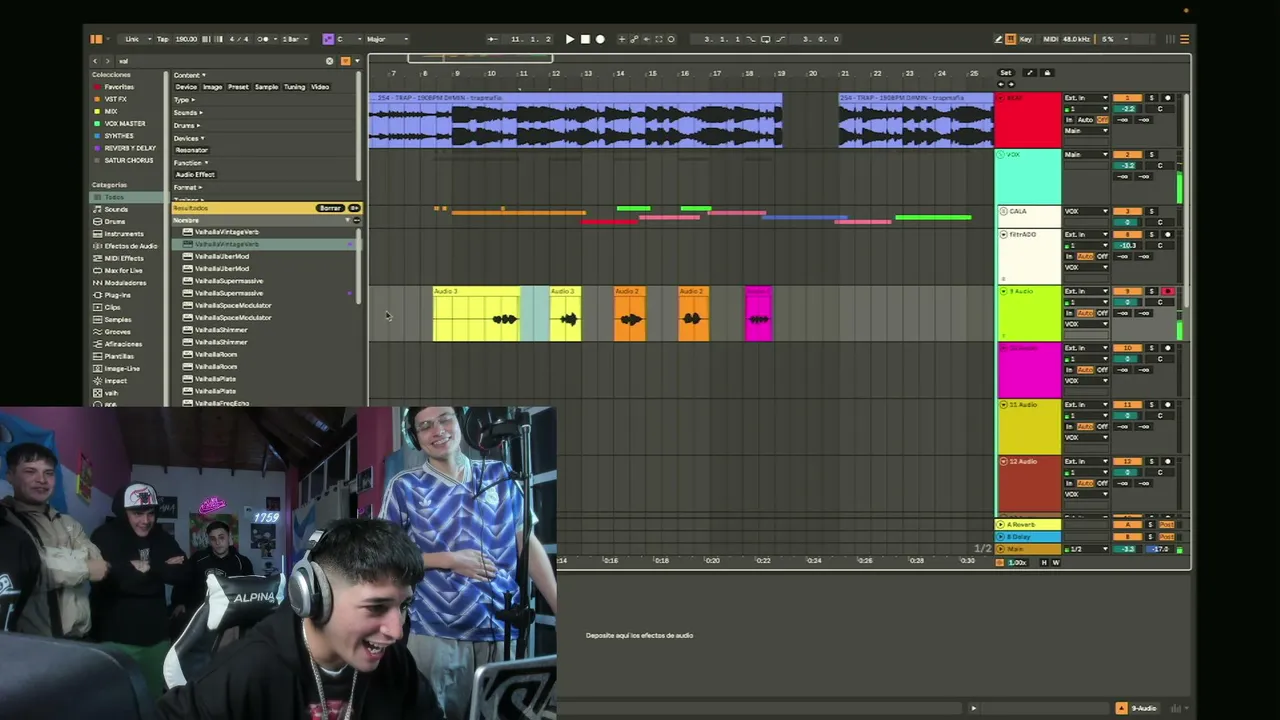Go forward in browser history
The image size is (1280, 720).
click(x=109, y=61)
